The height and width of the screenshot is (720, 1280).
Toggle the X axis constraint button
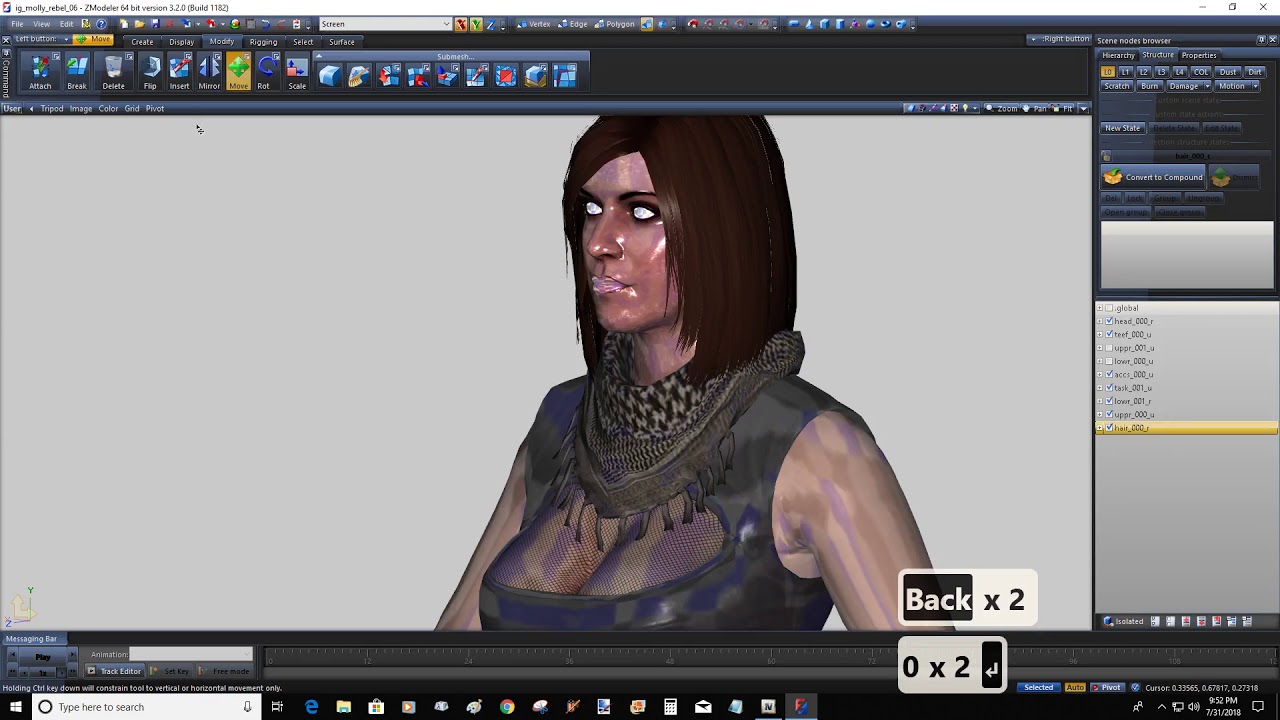coord(461,24)
